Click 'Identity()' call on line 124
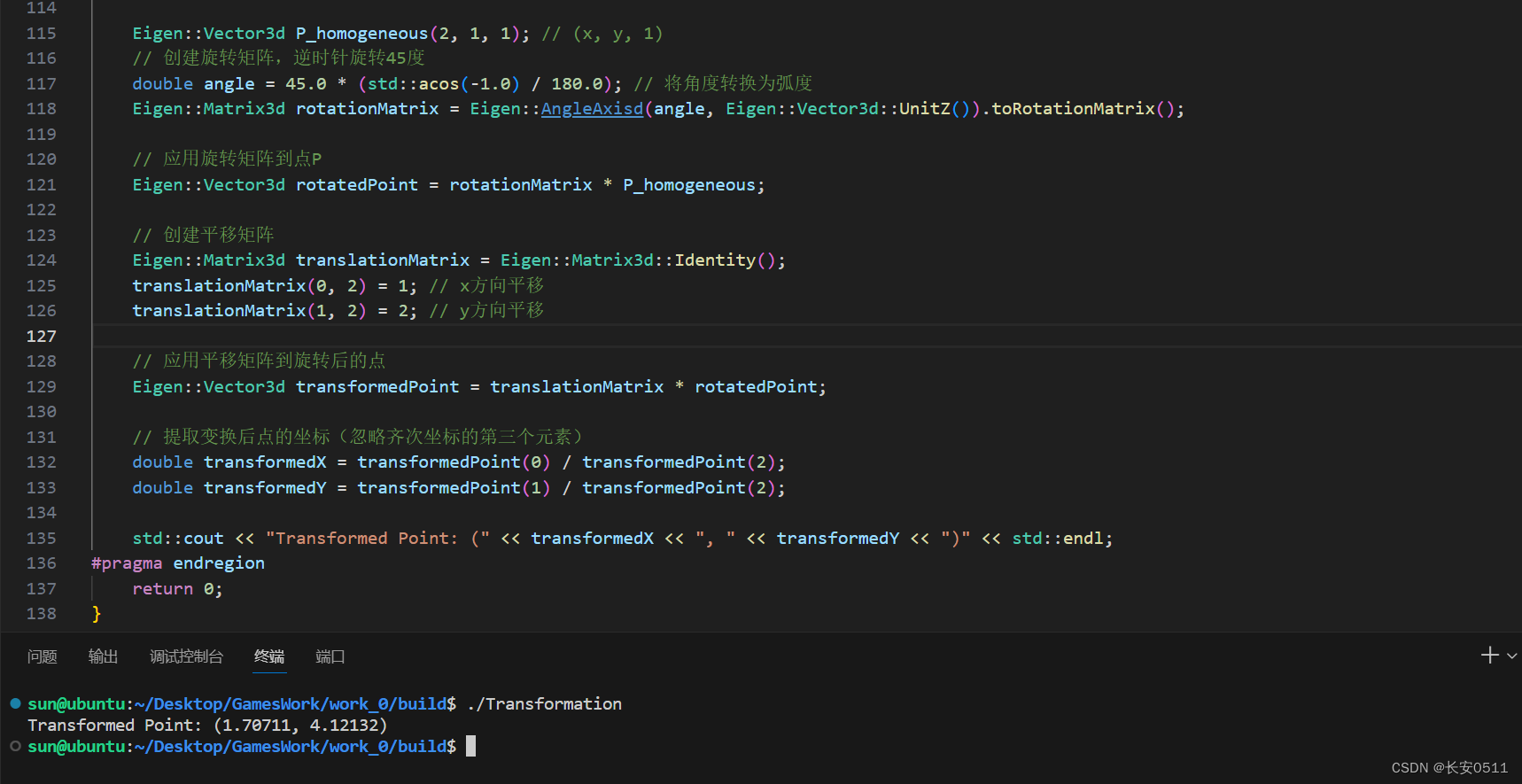Image resolution: width=1522 pixels, height=784 pixels. tap(725, 260)
